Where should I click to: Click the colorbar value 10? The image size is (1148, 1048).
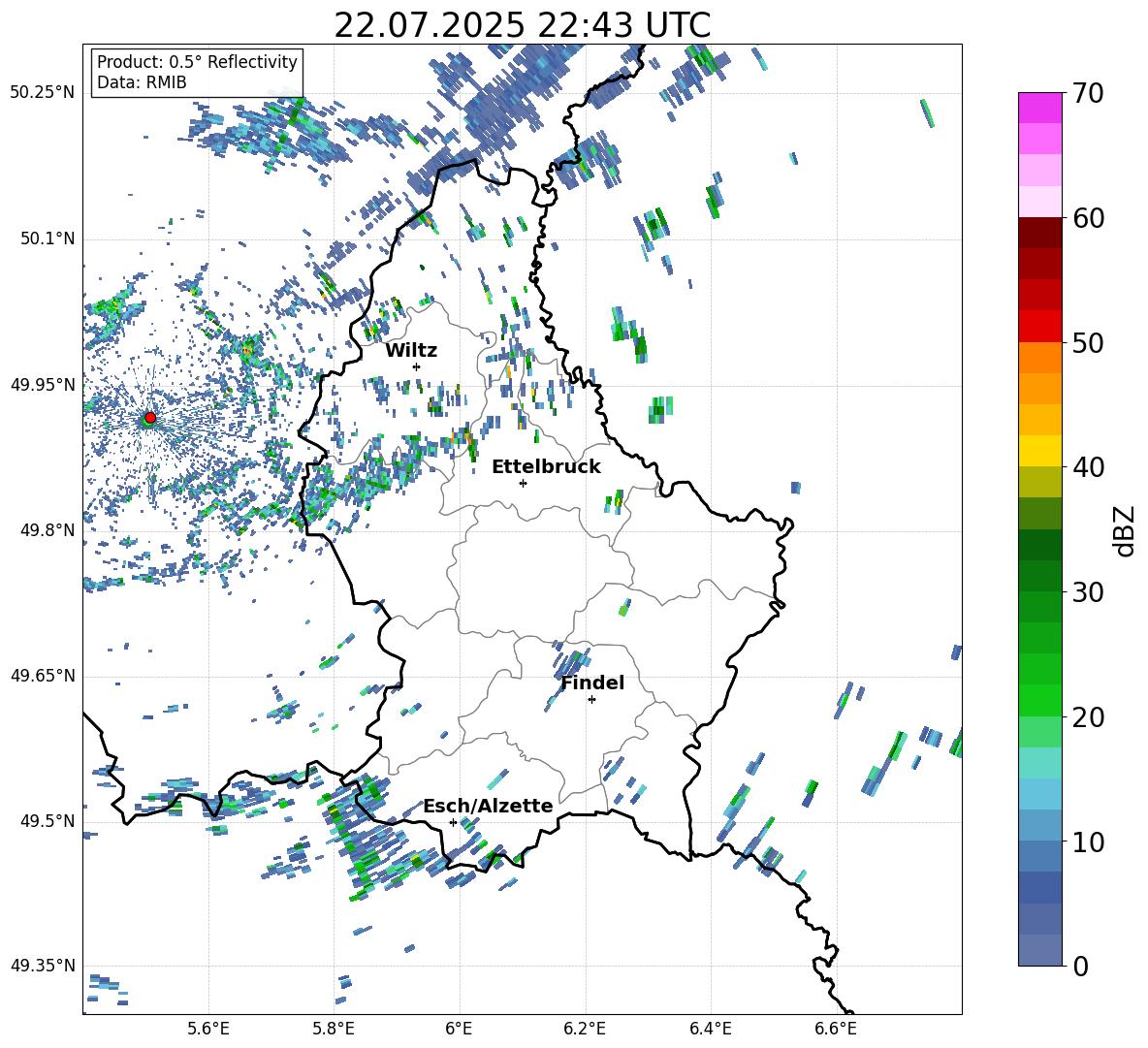click(x=1088, y=842)
